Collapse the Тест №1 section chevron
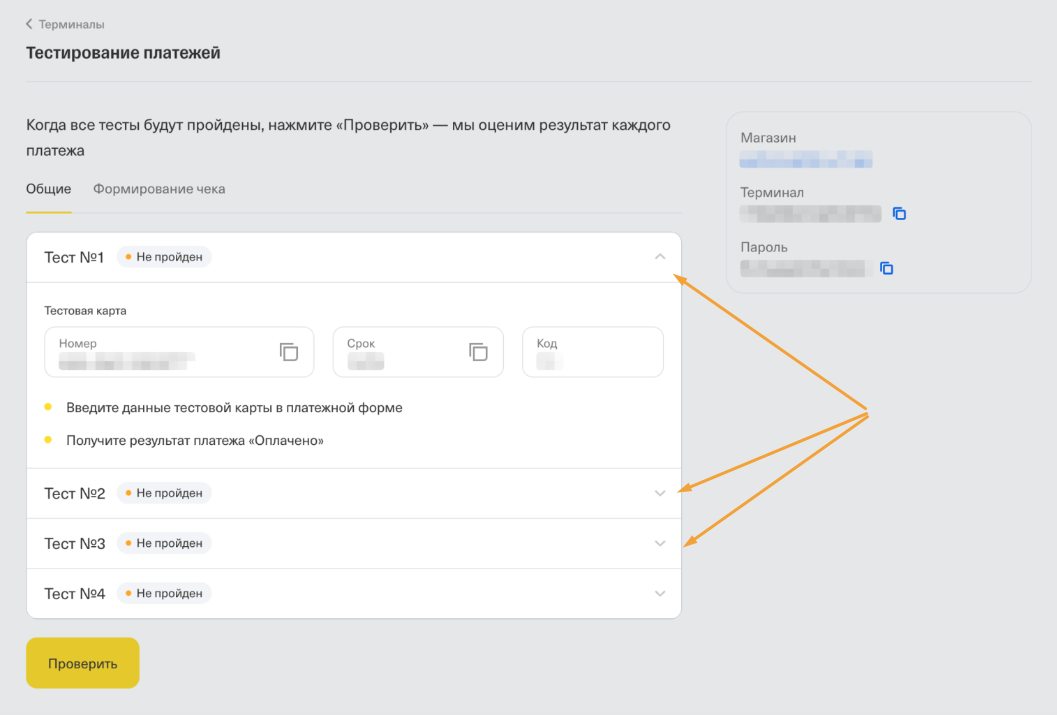 point(659,257)
